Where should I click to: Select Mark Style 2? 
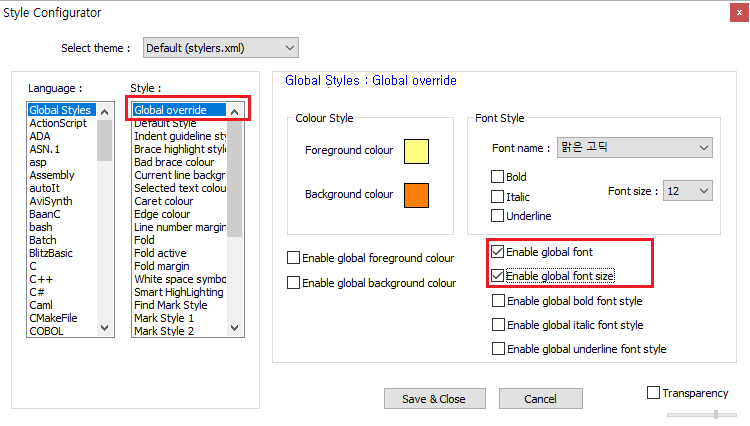pos(179,331)
